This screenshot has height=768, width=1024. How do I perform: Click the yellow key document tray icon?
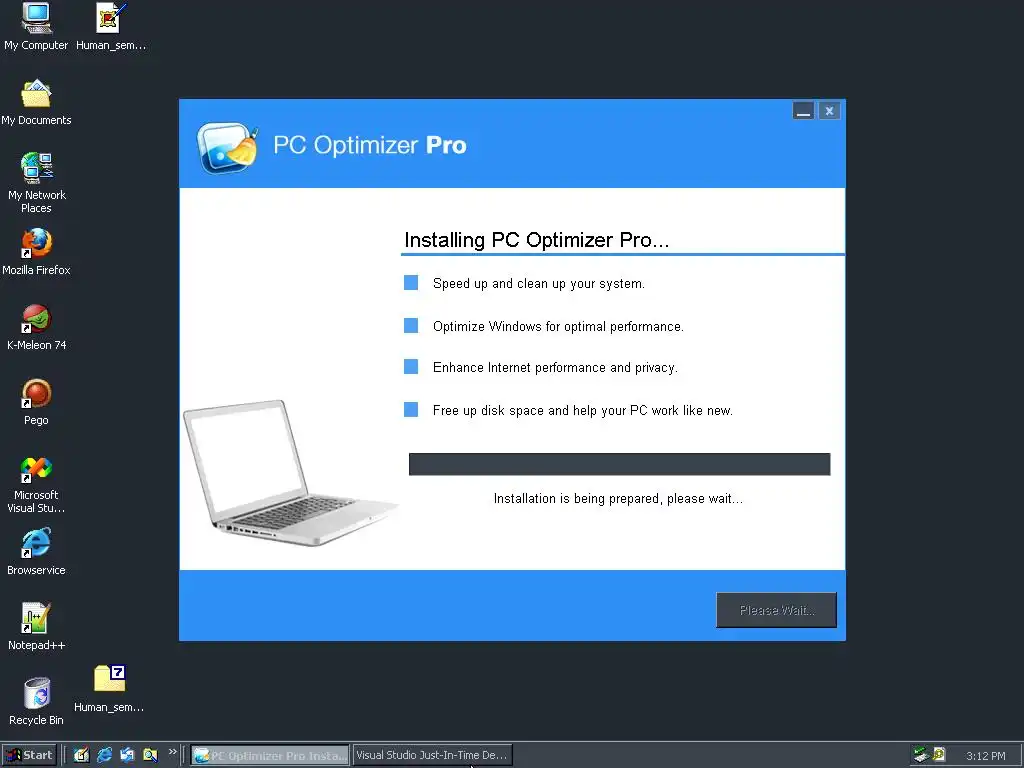(939, 755)
